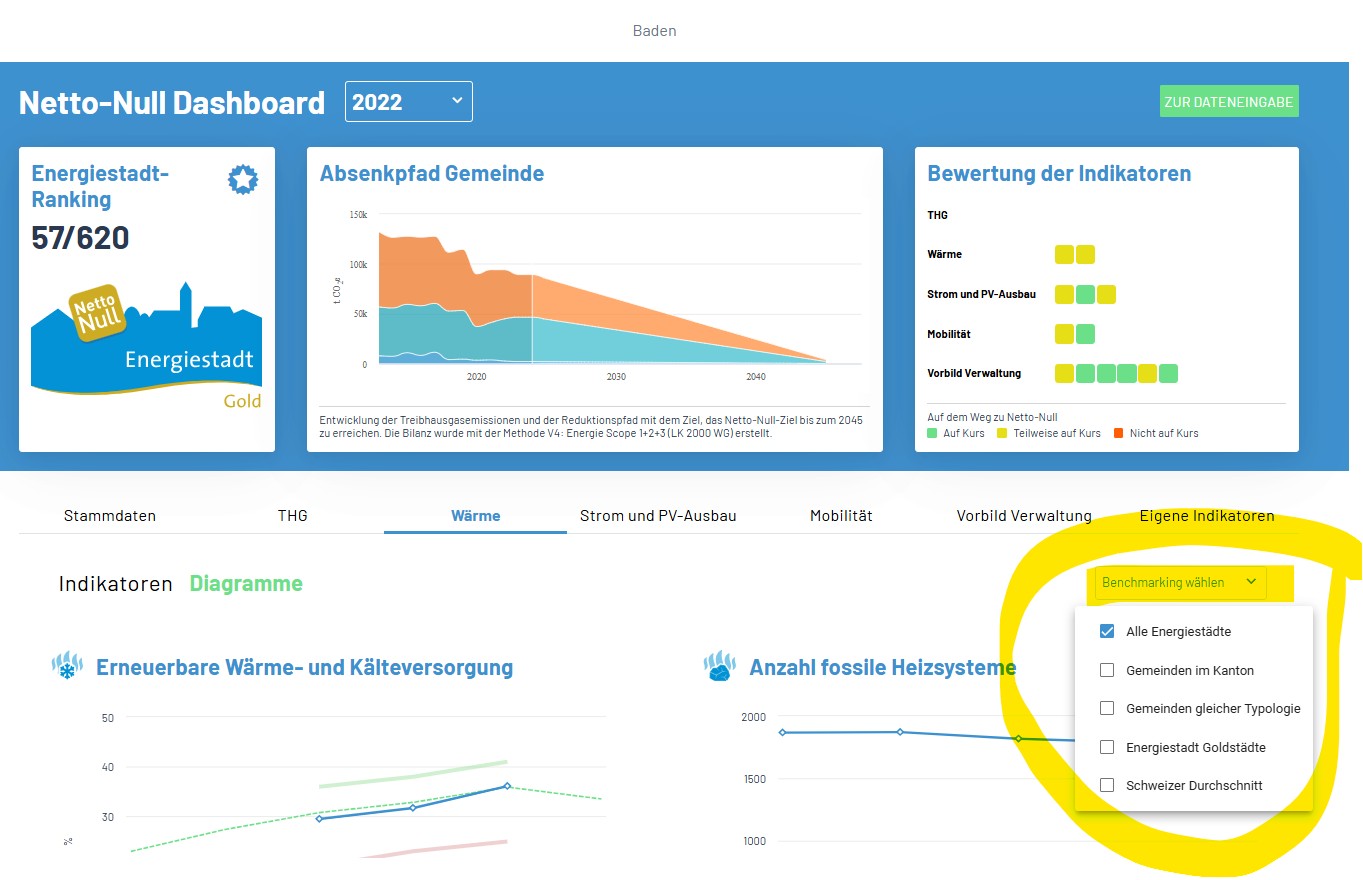This screenshot has width=1363, height=880.
Task: Click the Absenkpfad Gemeinde heading
Action: 432,173
